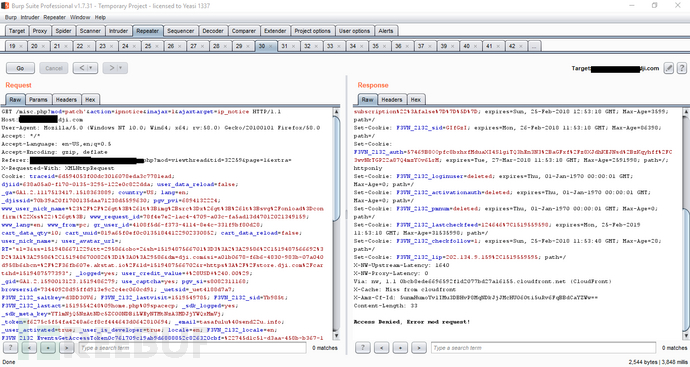
Task: Close Repeater tab 36 with its x
Action: pyautogui.click(x=407, y=46)
